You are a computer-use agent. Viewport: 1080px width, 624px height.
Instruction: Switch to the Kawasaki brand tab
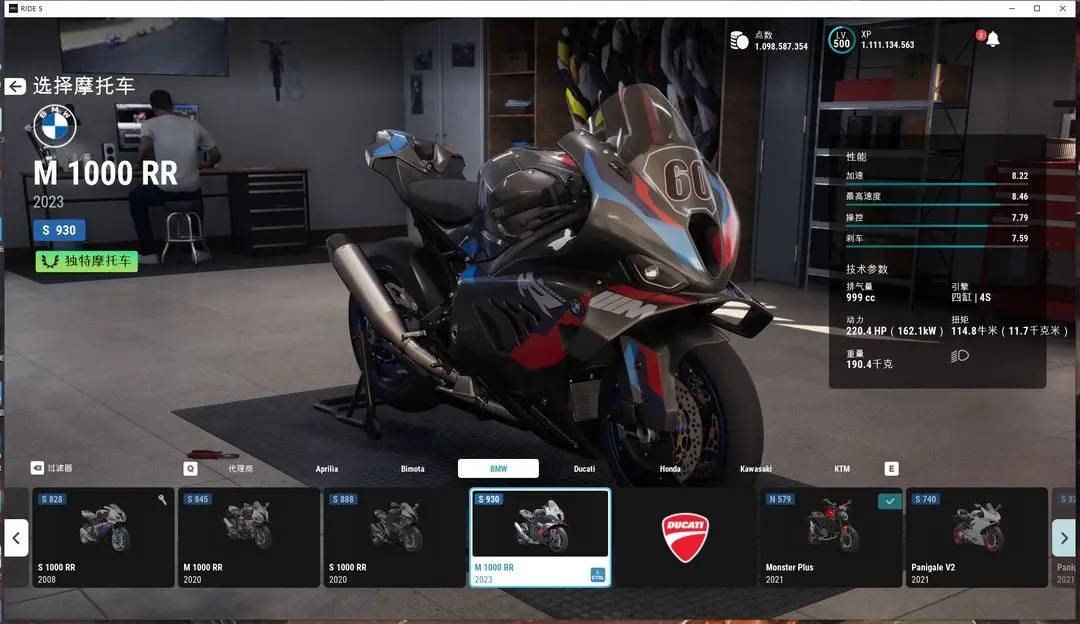pyautogui.click(x=756, y=468)
